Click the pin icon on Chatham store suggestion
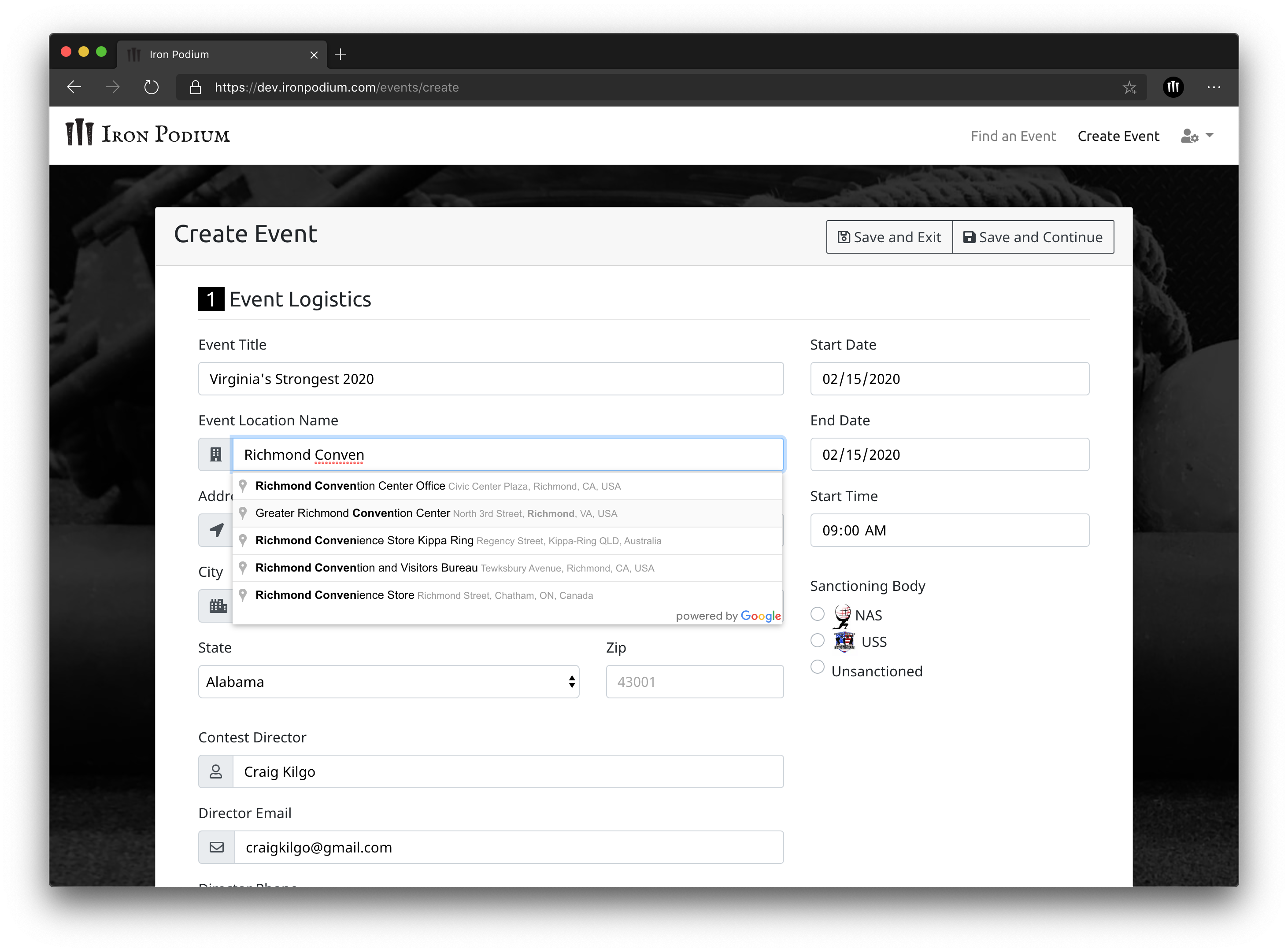1288x952 pixels. tap(243, 595)
